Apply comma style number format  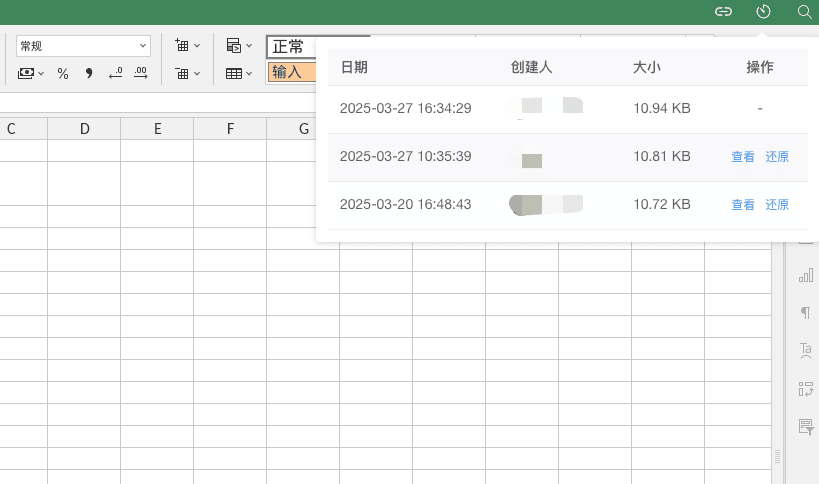click(89, 73)
